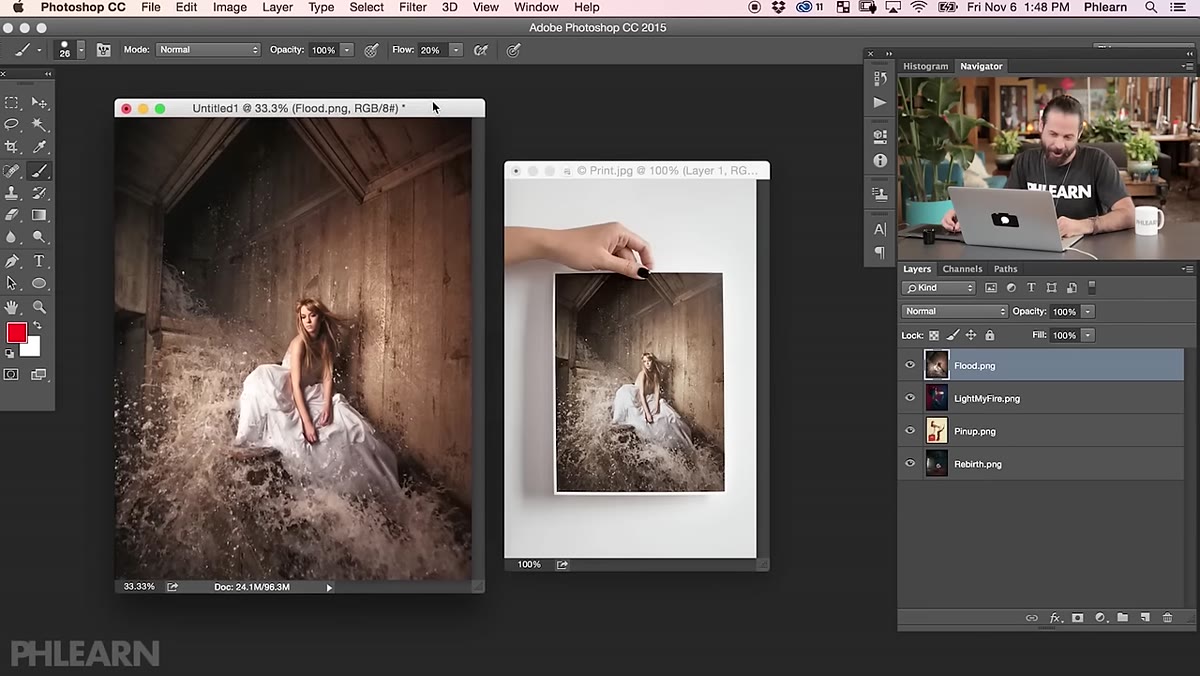Open the layer style fx menu
This screenshot has width=1200, height=676.
1055,618
